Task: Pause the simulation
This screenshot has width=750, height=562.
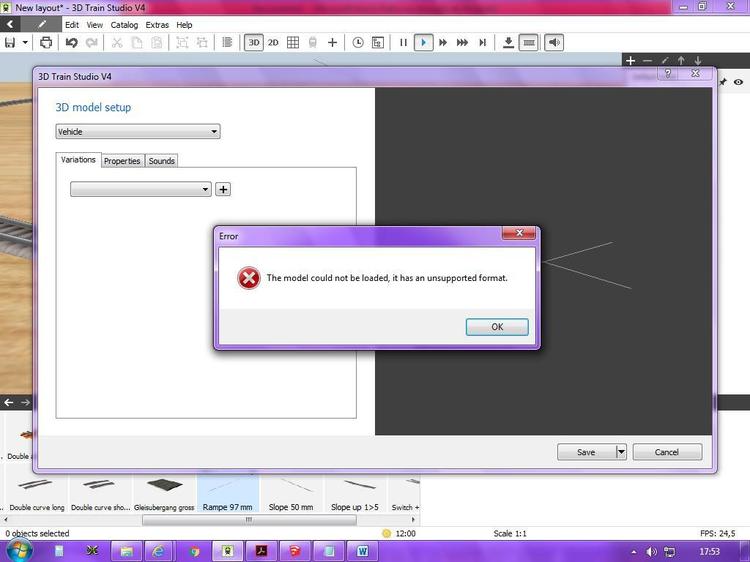Action: (403, 43)
